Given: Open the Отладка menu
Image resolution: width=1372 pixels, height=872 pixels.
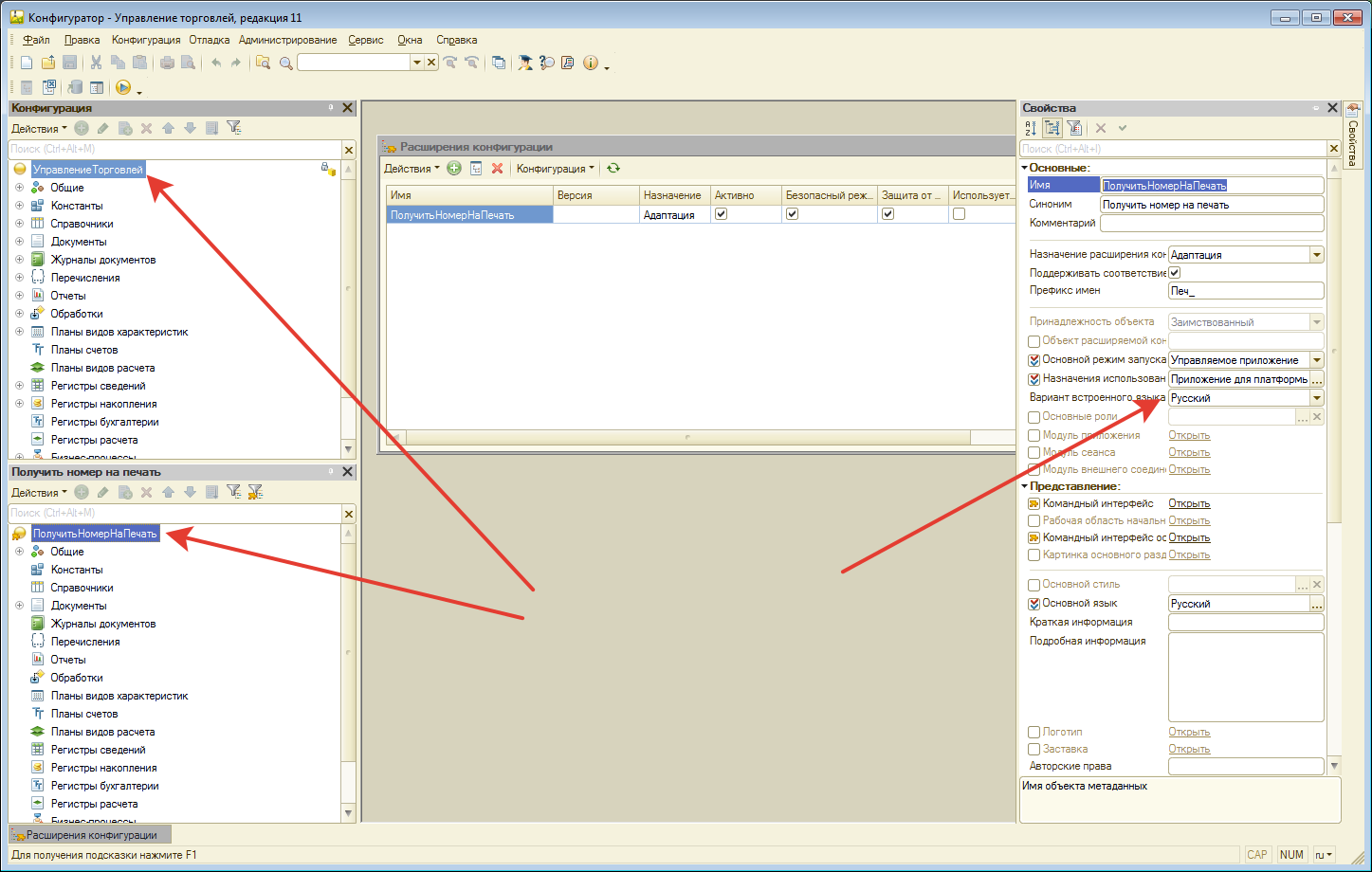Looking at the screenshot, I should pyautogui.click(x=210, y=40).
